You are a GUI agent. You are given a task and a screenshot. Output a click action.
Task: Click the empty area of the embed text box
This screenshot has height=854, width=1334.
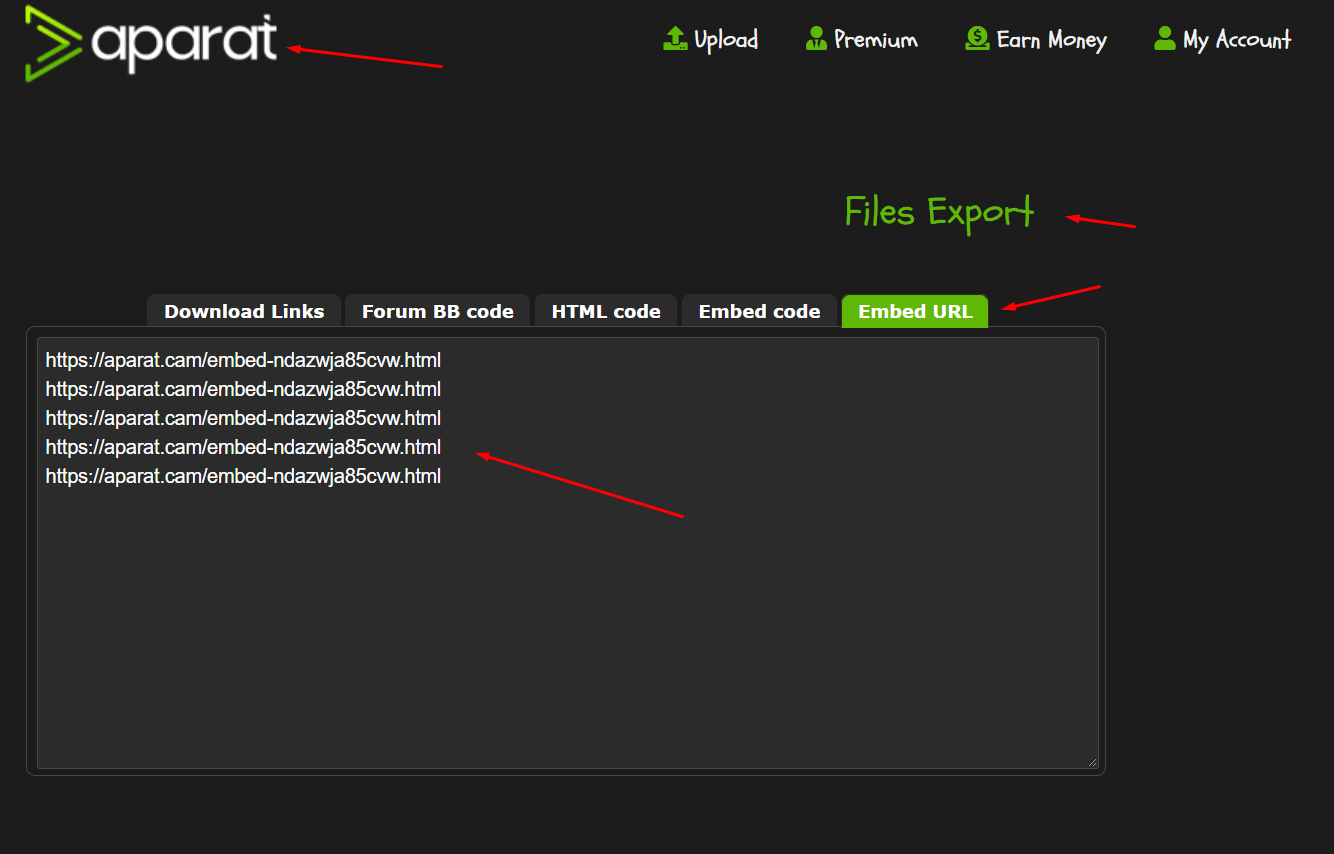(x=567, y=630)
